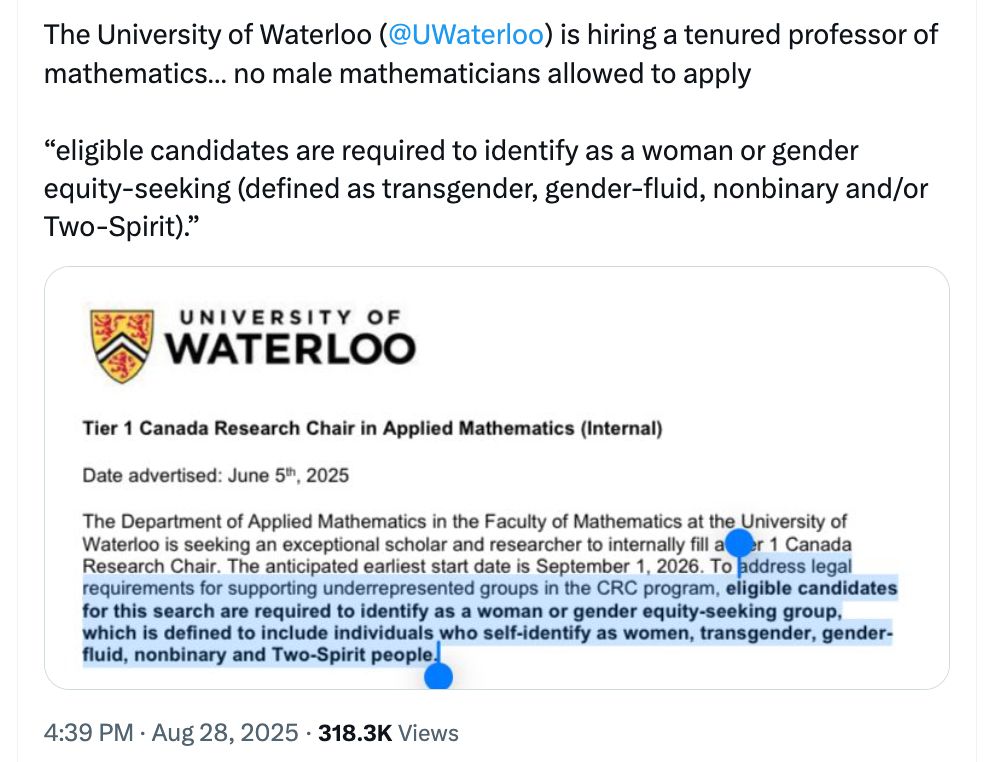Click the tweet's first line about hiring
Viewport: 990px width, 762px height.
[491, 35]
